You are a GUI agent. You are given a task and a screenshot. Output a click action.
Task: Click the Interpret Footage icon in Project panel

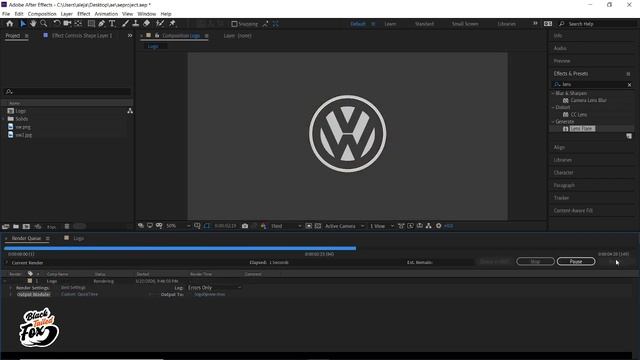pos(5,227)
